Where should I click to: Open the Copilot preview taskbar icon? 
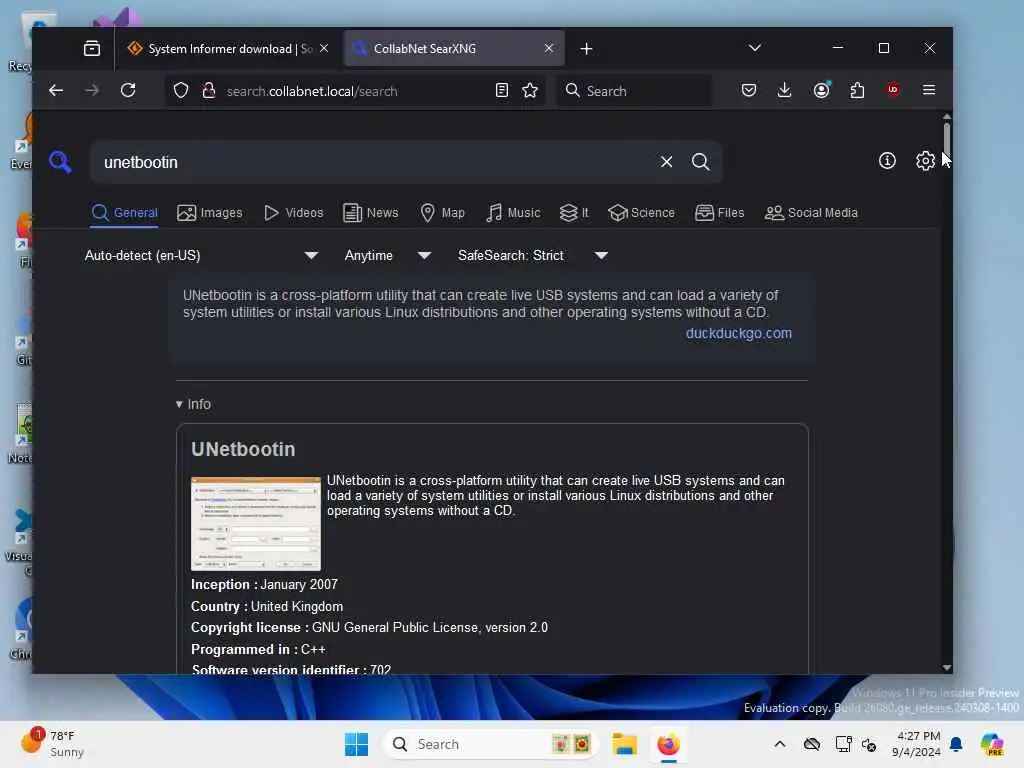point(992,744)
